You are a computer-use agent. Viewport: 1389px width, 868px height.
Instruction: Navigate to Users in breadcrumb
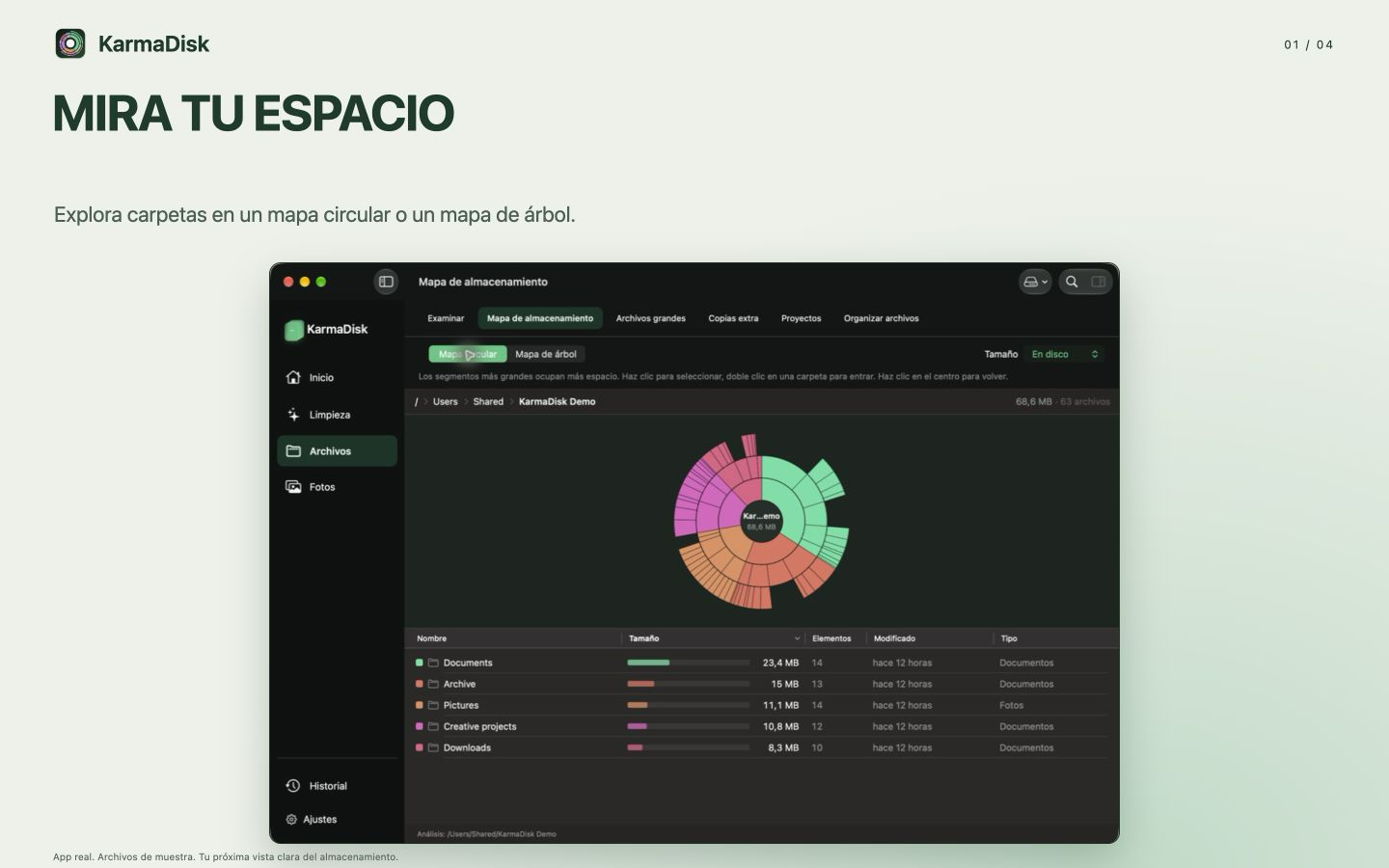(x=446, y=402)
